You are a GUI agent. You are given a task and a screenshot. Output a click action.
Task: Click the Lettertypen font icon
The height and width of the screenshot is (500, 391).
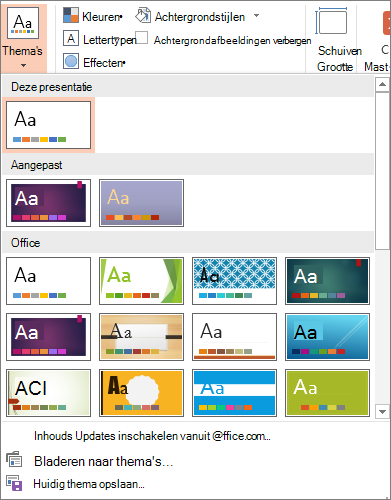pos(71,38)
